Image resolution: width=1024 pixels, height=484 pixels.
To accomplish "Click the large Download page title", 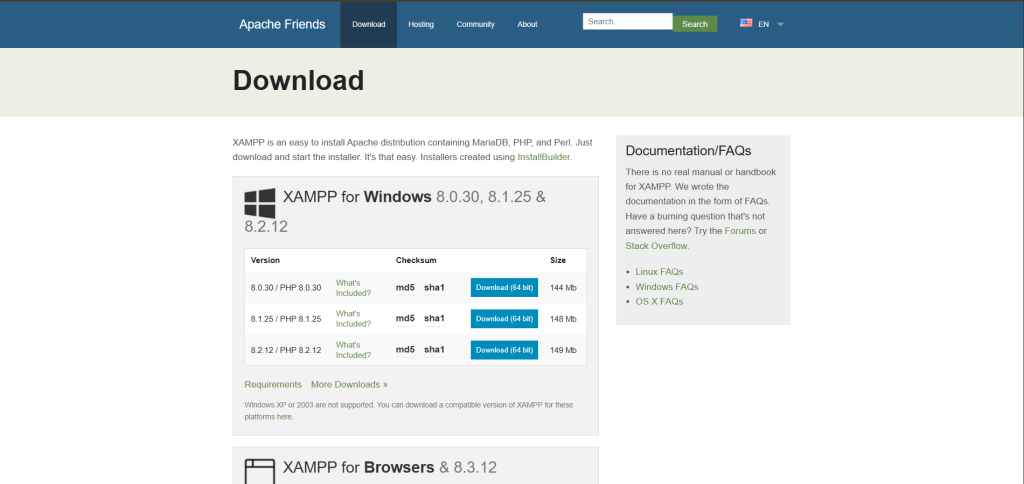I will (298, 81).
